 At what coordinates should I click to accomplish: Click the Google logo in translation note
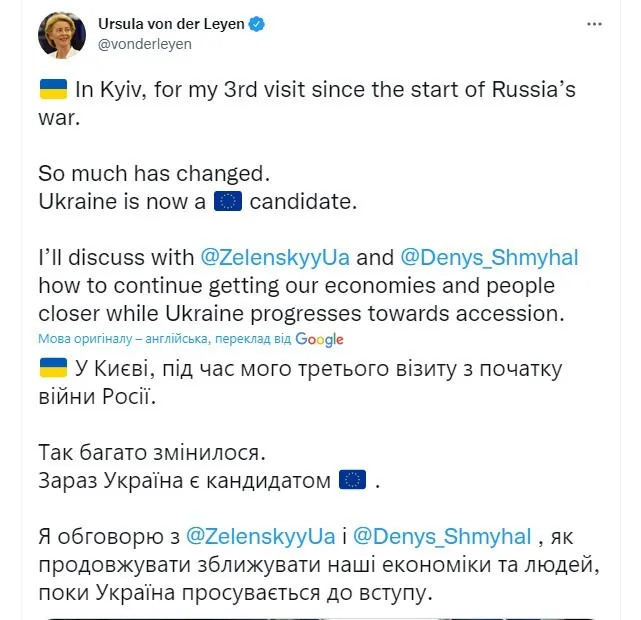(x=319, y=340)
